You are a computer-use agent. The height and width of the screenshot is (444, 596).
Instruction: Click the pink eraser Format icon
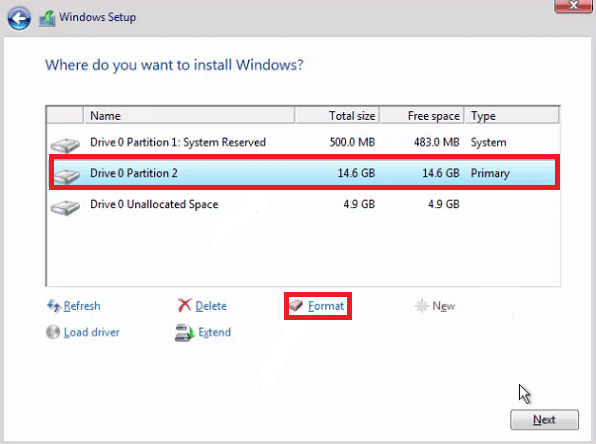point(296,305)
